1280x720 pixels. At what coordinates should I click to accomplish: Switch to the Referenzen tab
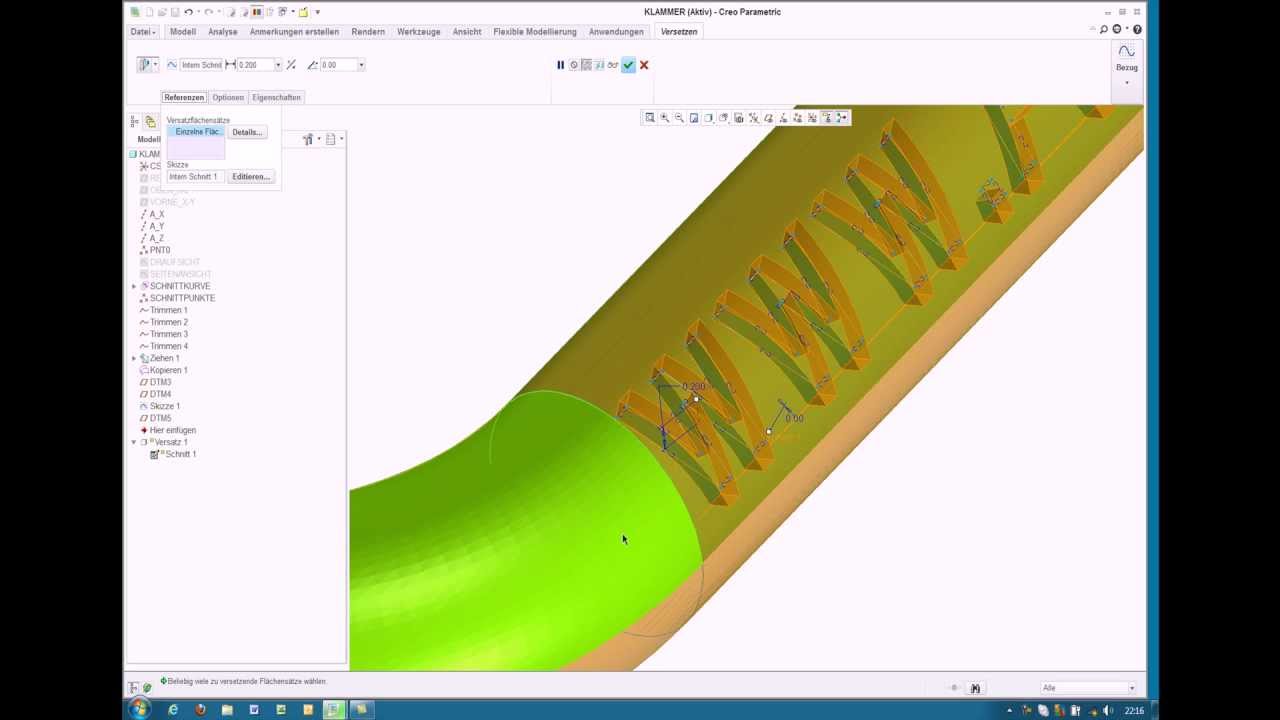click(x=184, y=97)
